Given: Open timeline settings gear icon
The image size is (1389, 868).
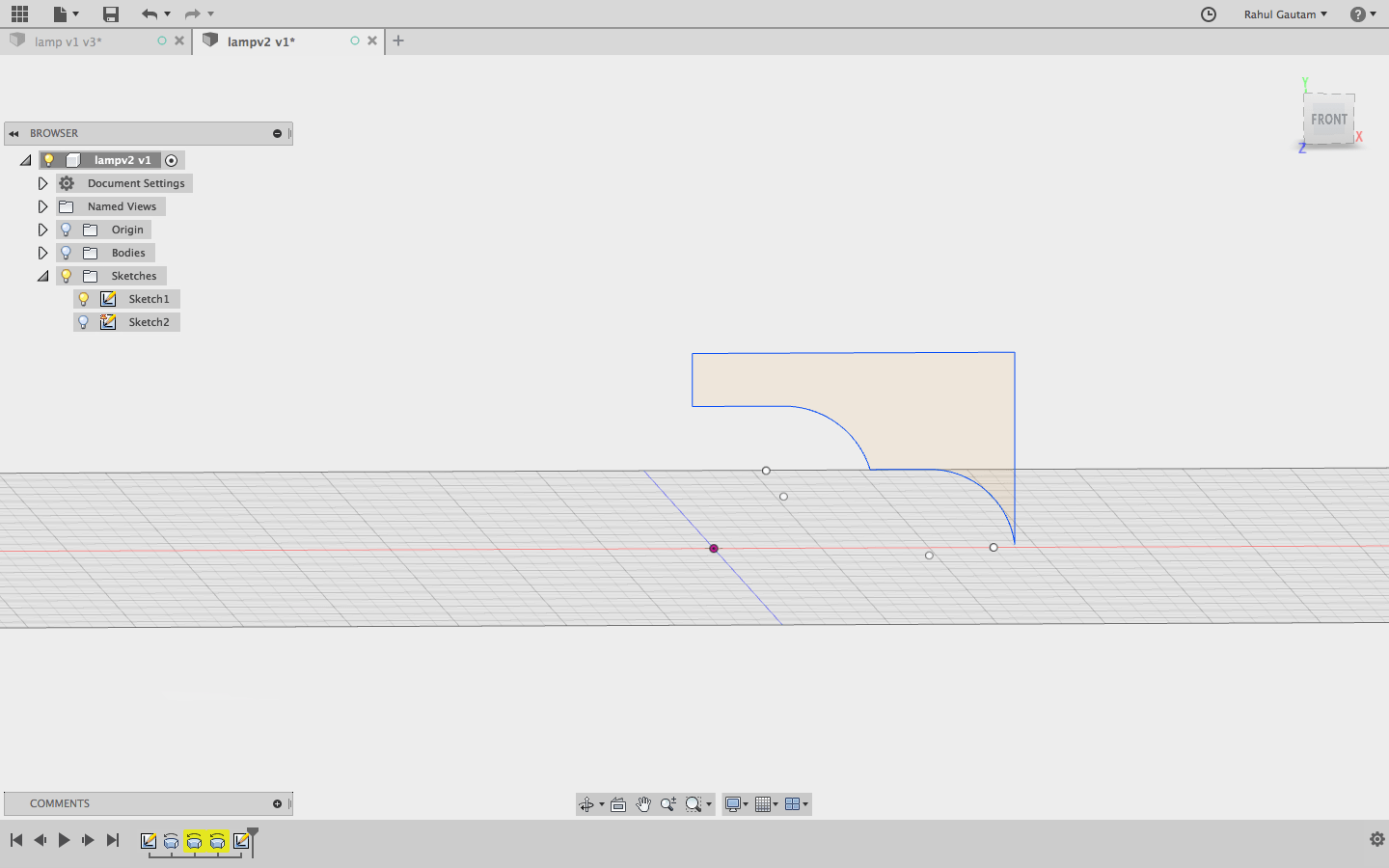Looking at the screenshot, I should pos(1376,839).
